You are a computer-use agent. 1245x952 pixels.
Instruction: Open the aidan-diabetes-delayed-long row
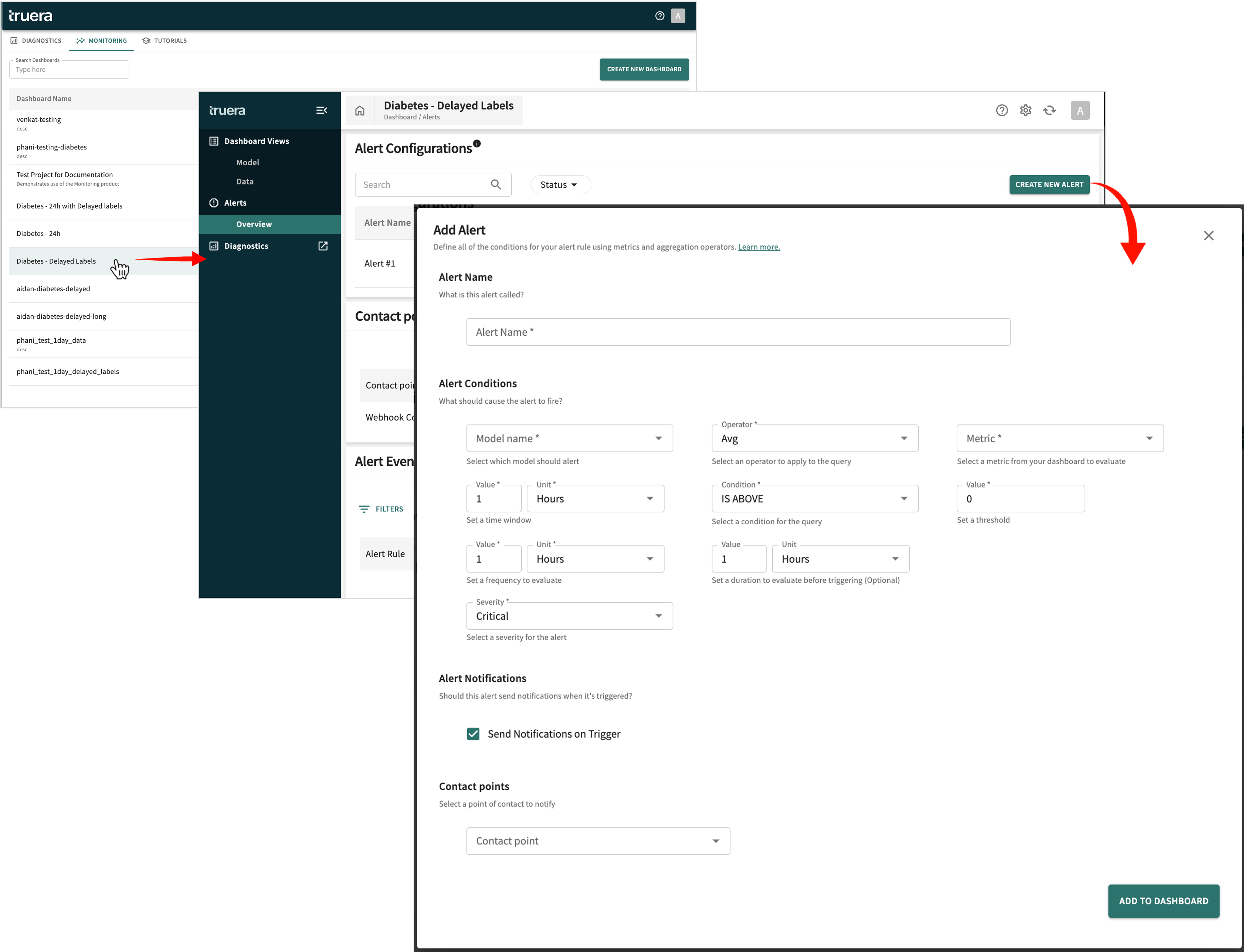click(x=104, y=316)
